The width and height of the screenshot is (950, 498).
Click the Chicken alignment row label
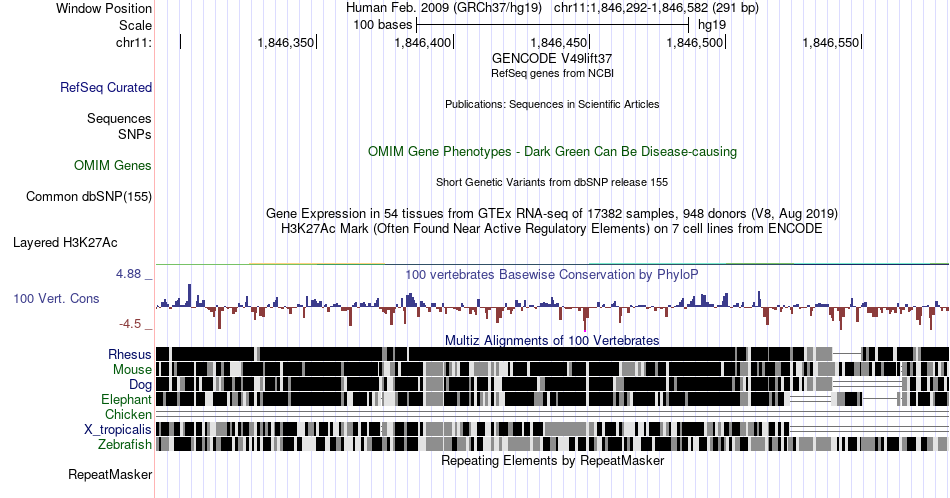128,414
